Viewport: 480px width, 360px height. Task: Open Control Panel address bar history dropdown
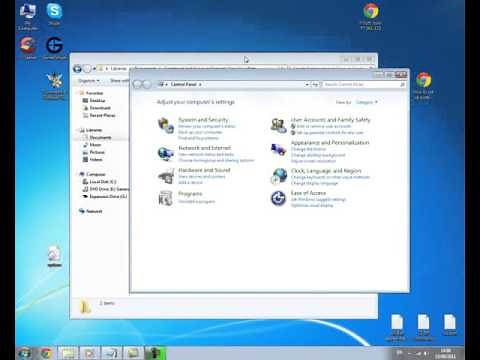[307, 85]
